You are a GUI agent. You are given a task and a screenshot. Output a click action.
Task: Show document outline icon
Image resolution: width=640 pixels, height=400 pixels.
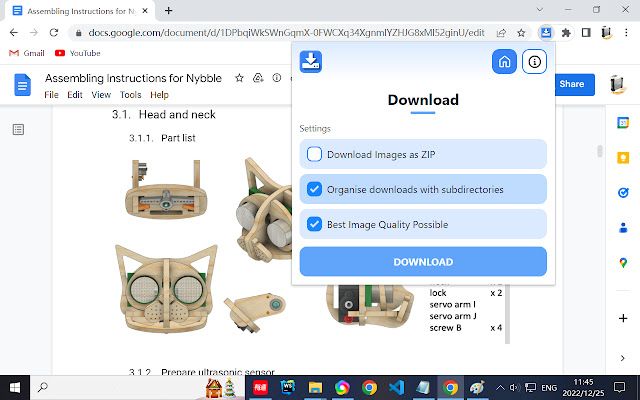point(18,129)
